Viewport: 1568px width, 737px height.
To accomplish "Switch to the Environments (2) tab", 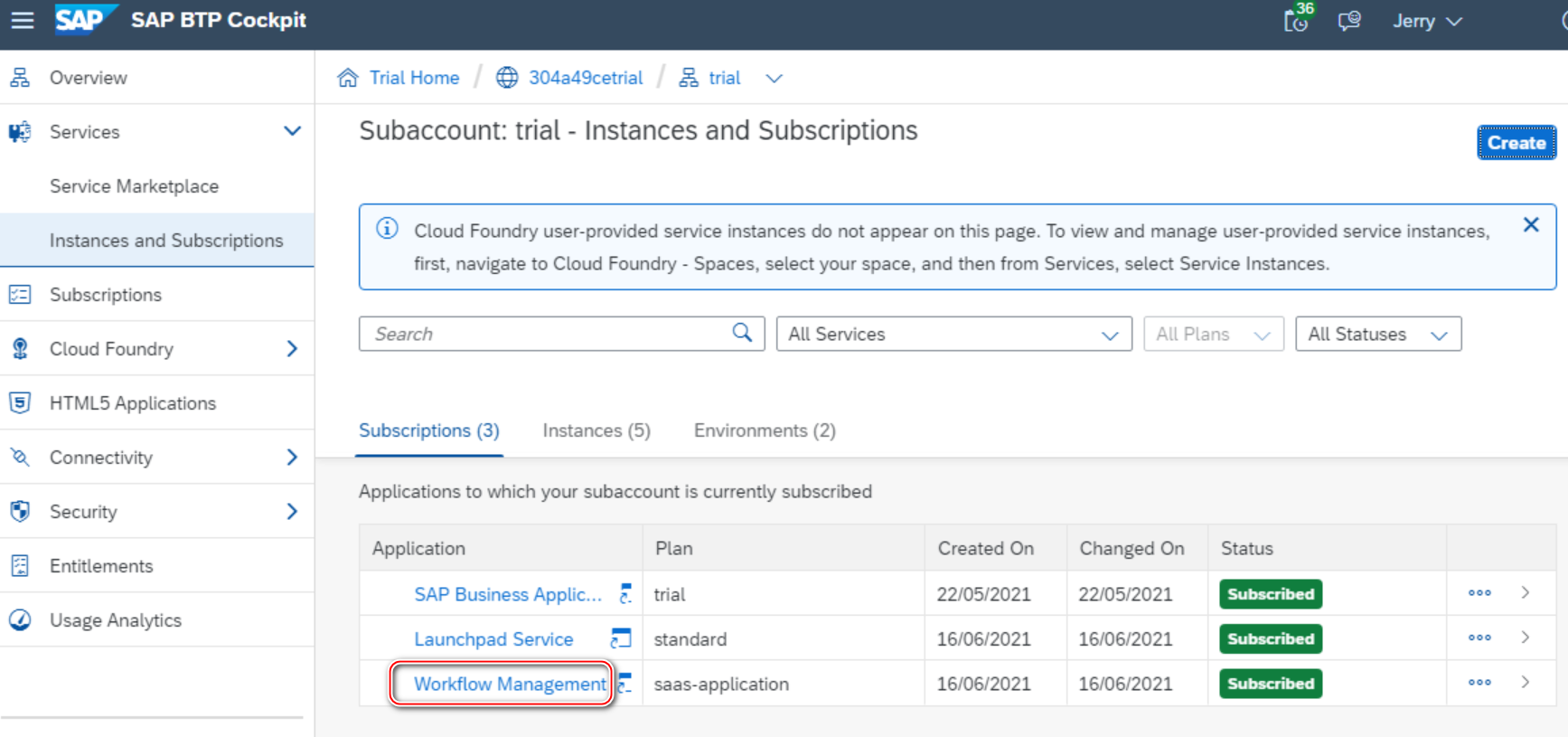I will 765,430.
